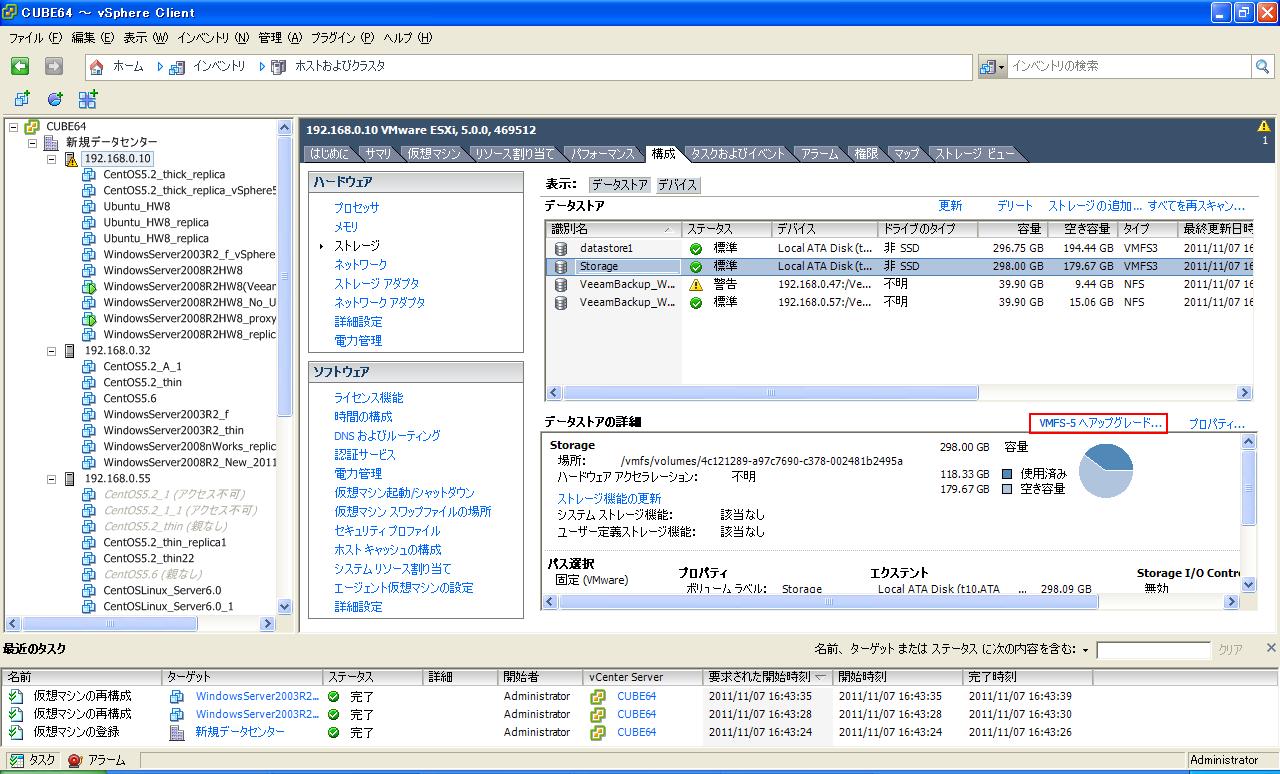Click the yellow alert warning icon top right
This screenshot has width=1280, height=774.
pos(1264,127)
